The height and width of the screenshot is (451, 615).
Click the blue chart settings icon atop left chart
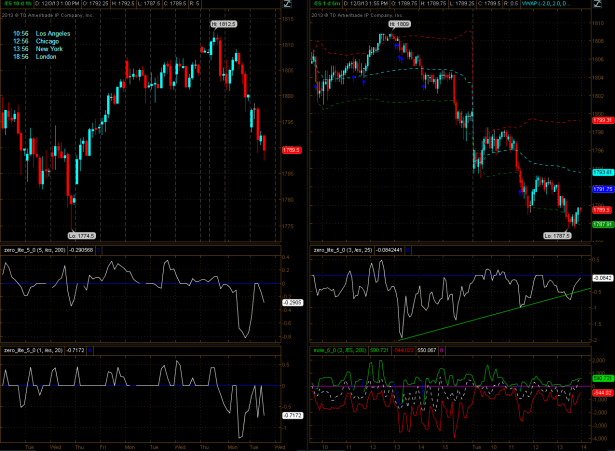point(289,5)
